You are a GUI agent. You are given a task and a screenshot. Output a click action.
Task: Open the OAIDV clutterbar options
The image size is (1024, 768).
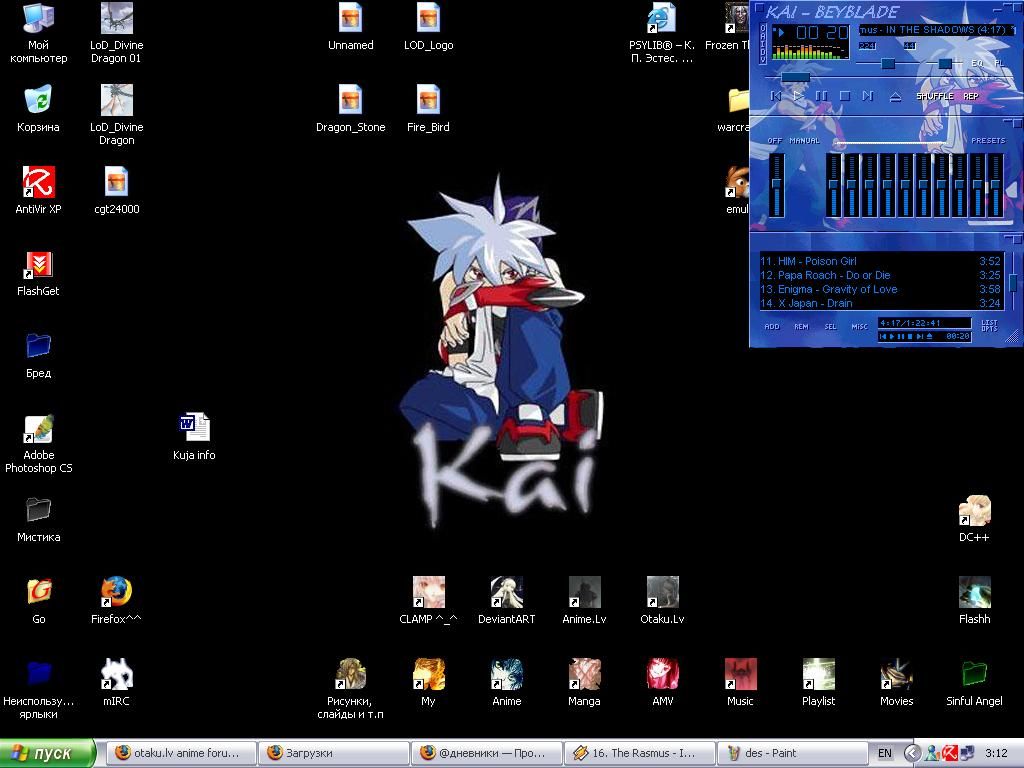coord(763,43)
